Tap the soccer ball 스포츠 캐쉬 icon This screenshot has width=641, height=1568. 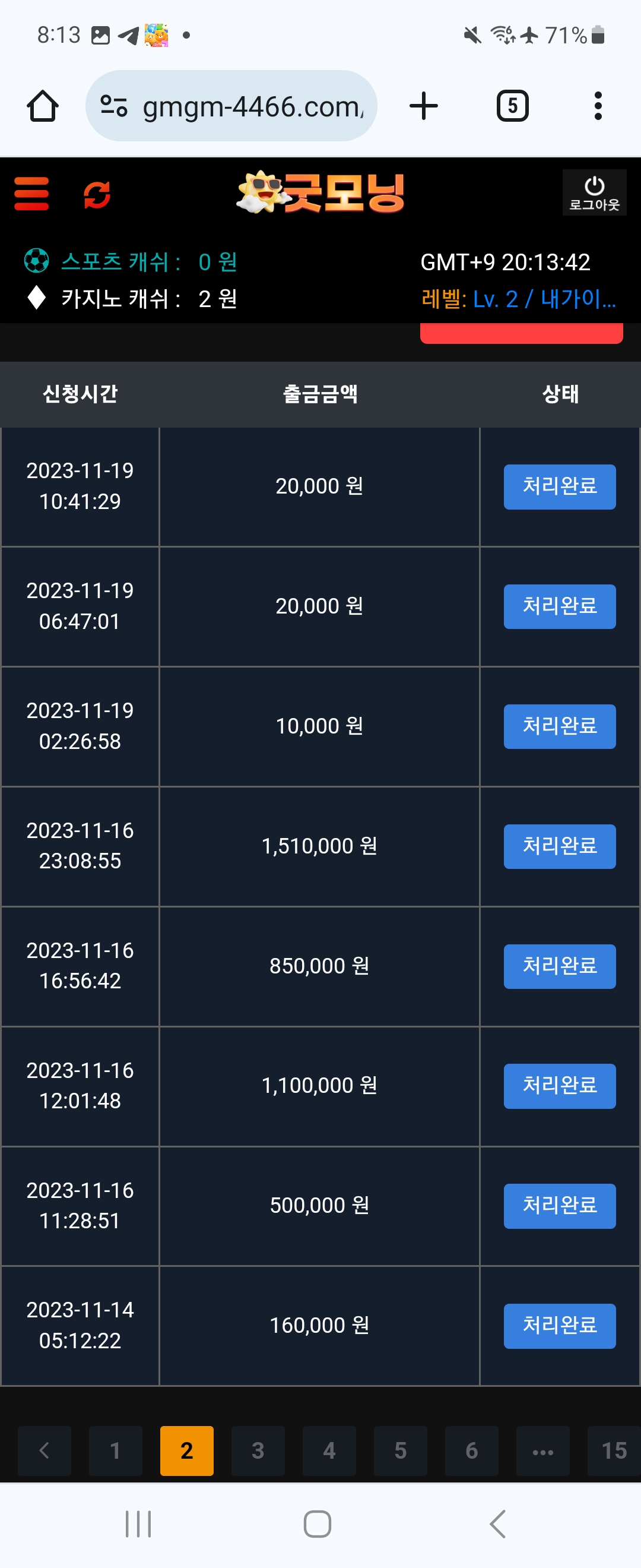click(36, 261)
